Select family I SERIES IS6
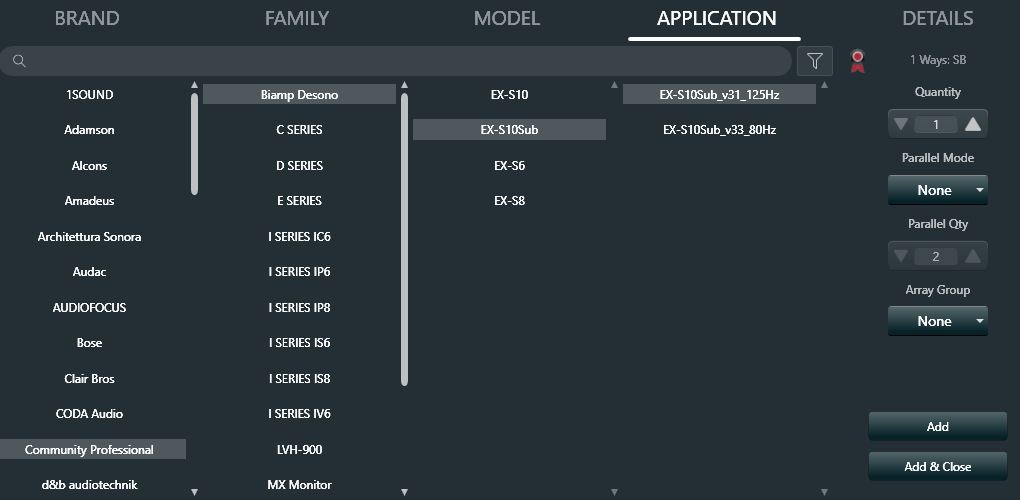1020x500 pixels. click(299, 343)
